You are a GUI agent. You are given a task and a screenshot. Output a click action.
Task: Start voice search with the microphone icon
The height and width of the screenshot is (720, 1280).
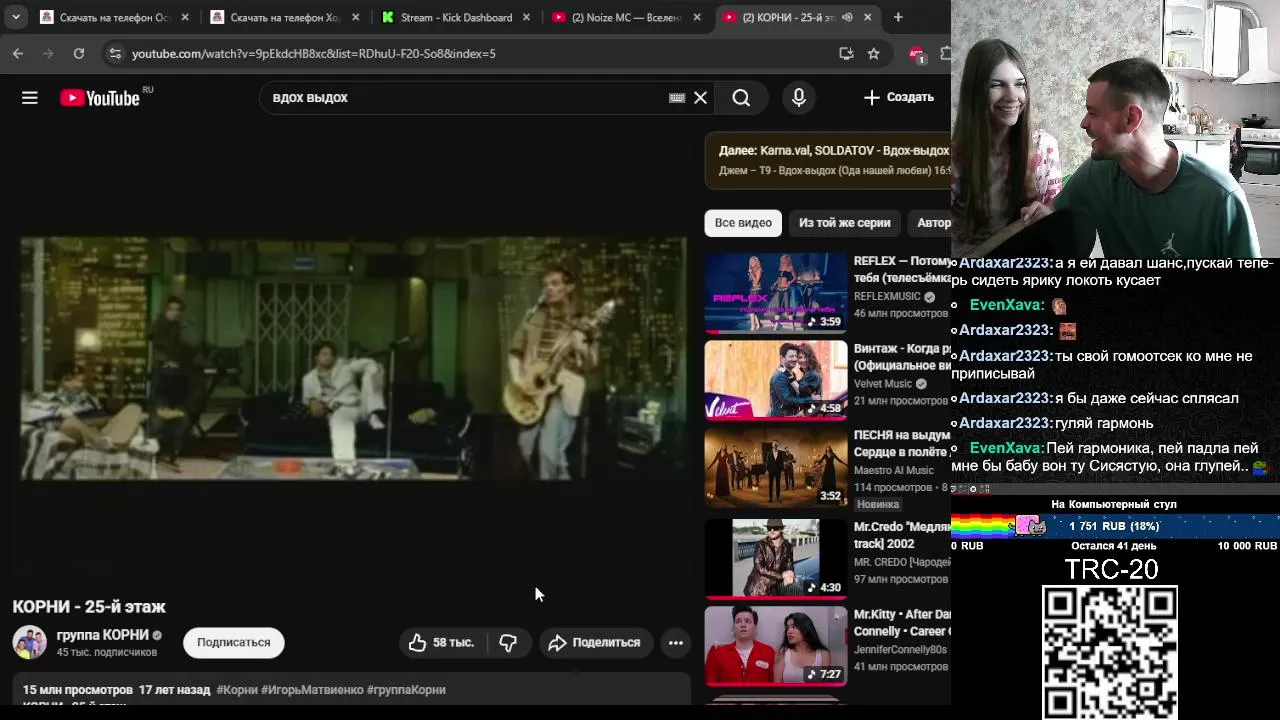(798, 97)
